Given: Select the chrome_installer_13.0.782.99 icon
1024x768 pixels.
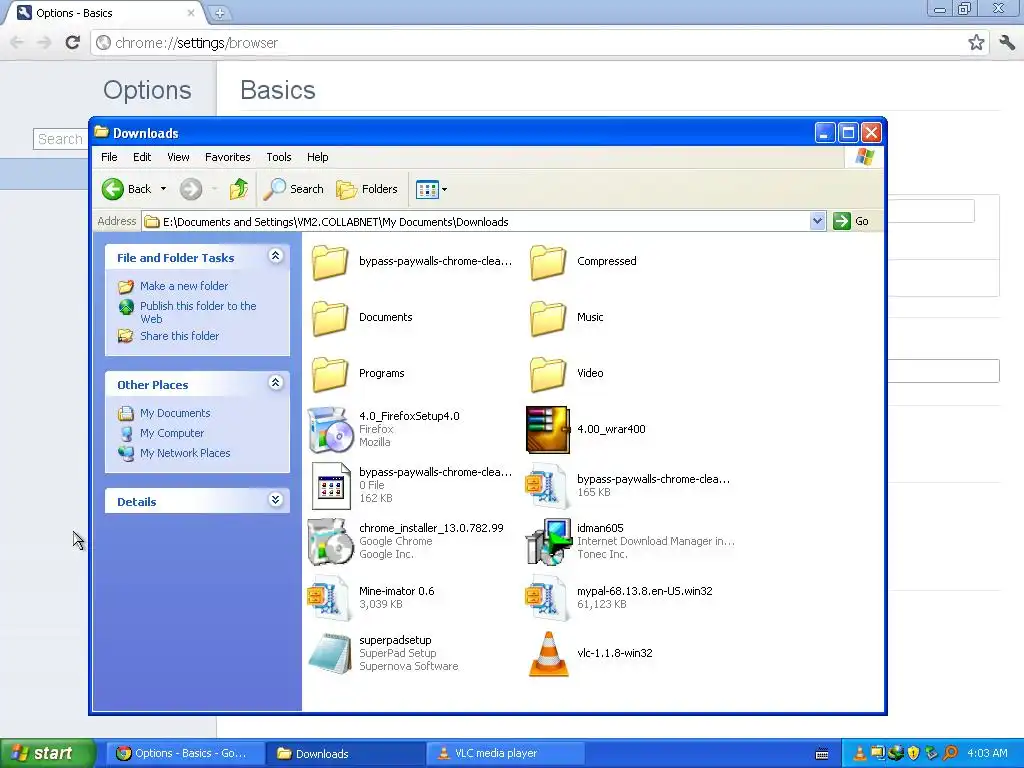Looking at the screenshot, I should 330,541.
